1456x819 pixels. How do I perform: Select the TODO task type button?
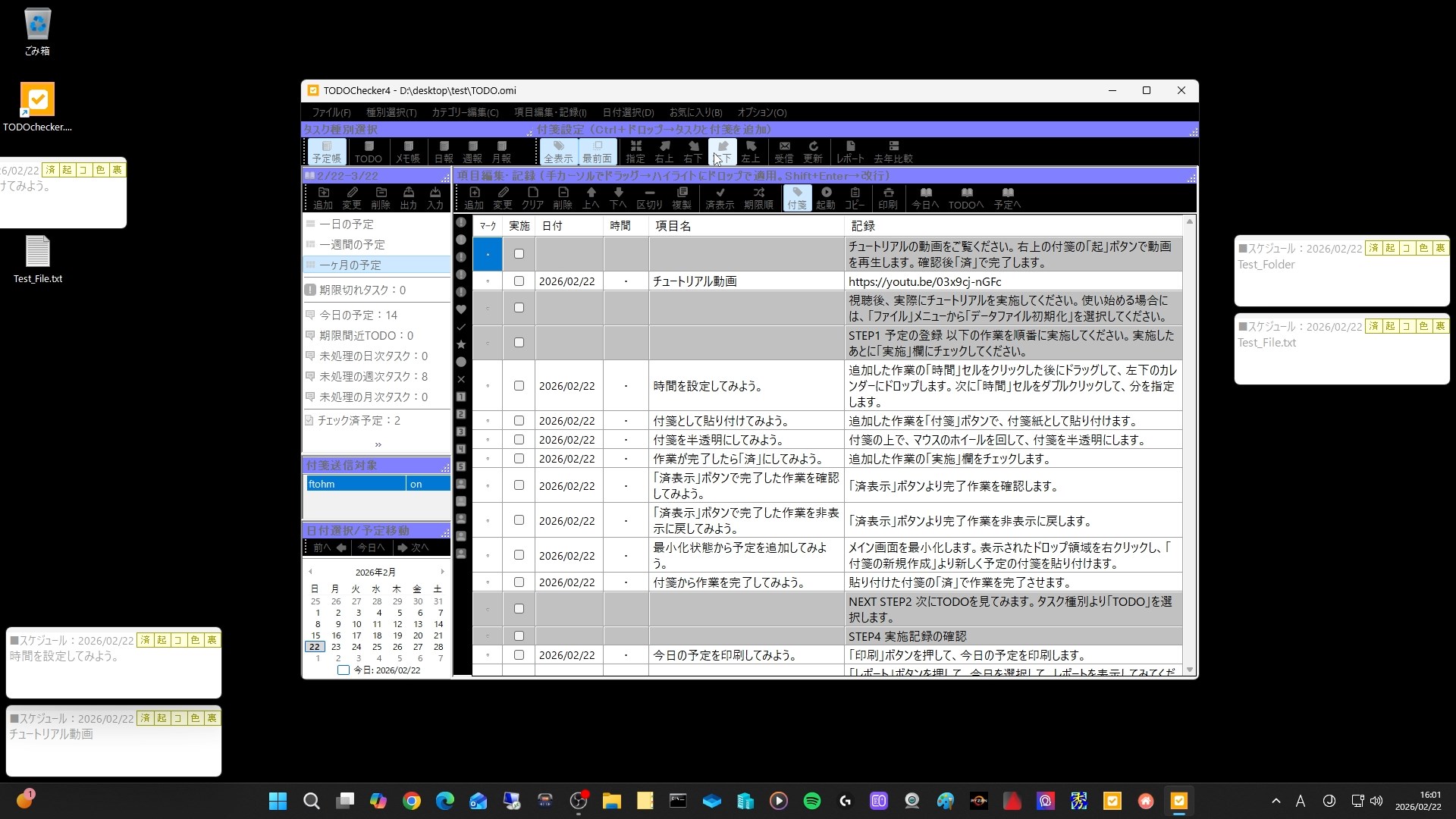coord(368,151)
